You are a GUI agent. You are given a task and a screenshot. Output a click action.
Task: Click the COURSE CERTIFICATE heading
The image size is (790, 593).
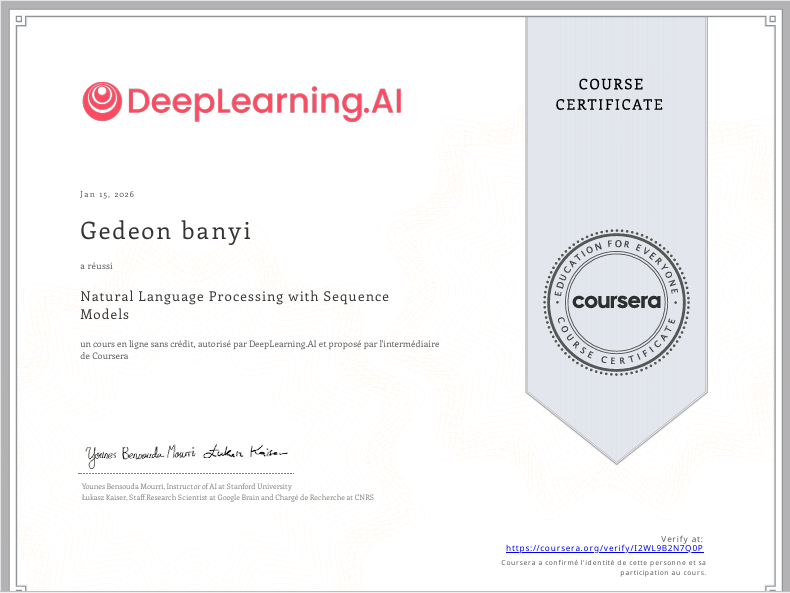(x=610, y=94)
